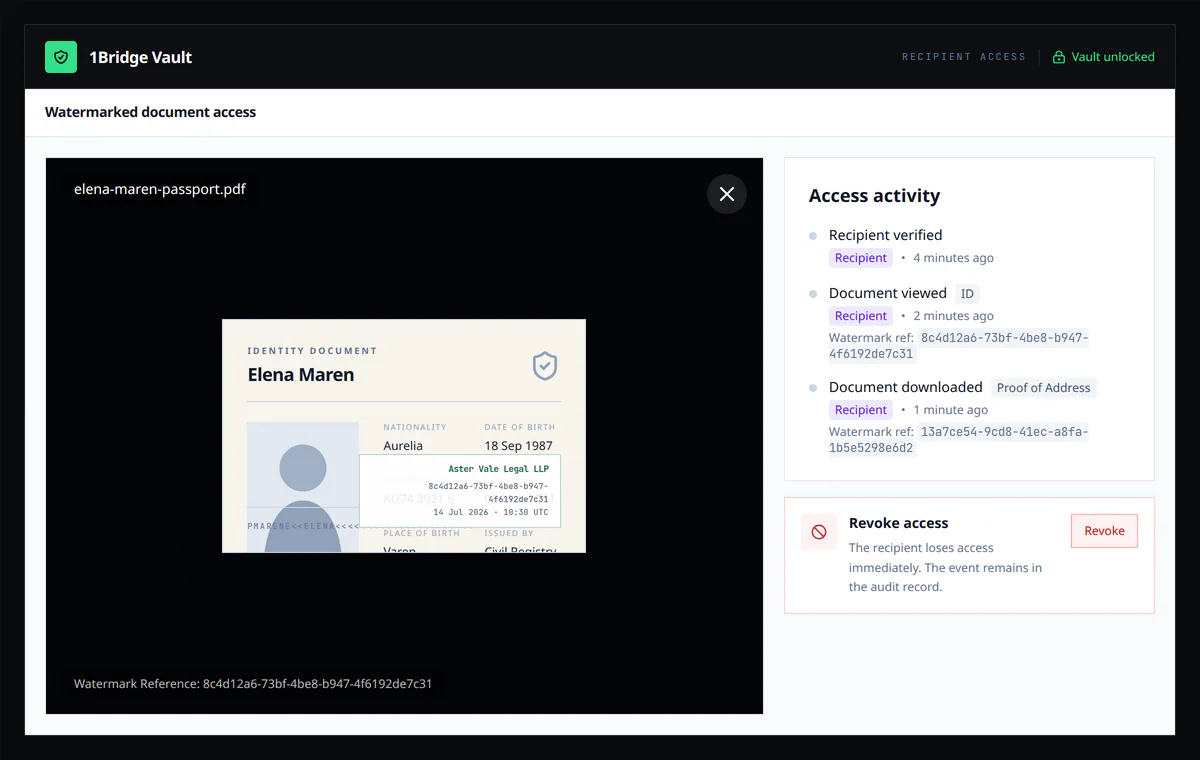Click watermark ref 8c4d12a6 in activity list

(958, 346)
